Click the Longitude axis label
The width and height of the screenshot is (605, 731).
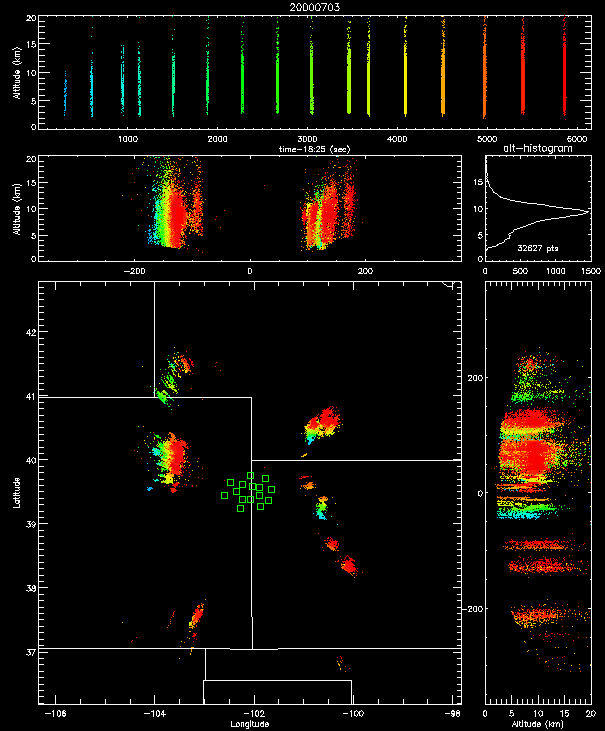tap(249, 724)
